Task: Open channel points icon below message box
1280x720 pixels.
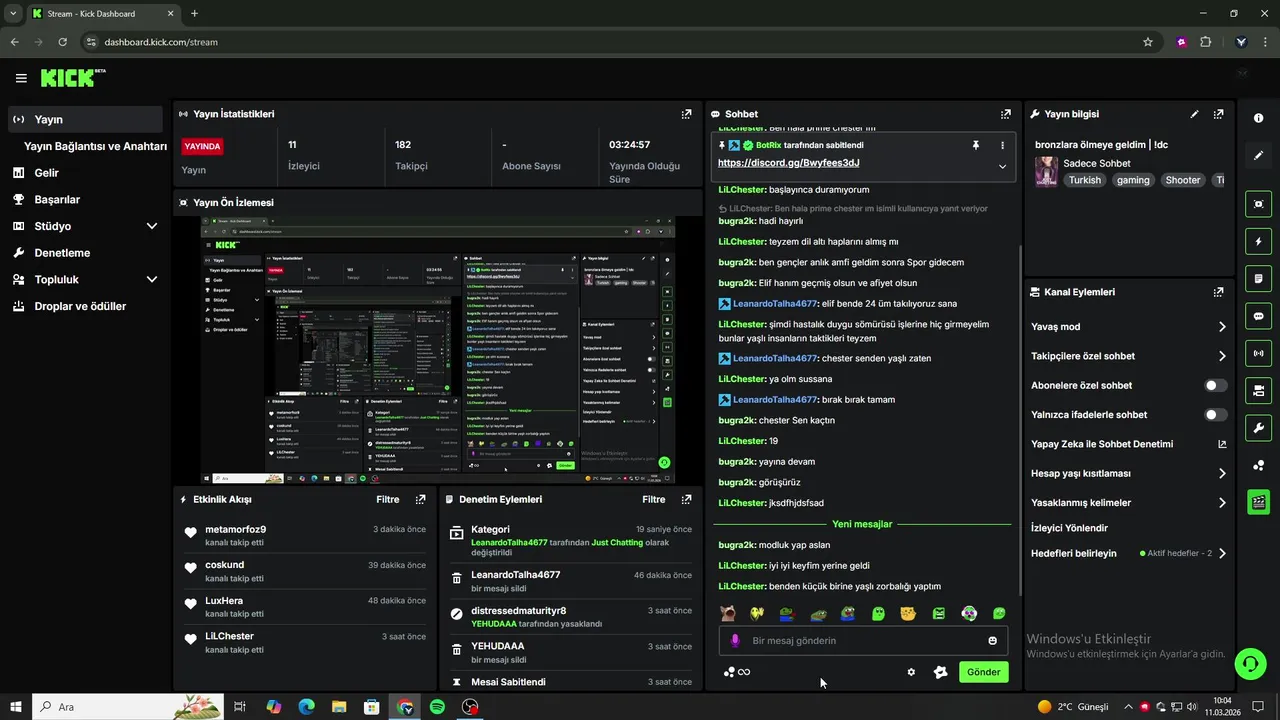Action: [x=736, y=672]
